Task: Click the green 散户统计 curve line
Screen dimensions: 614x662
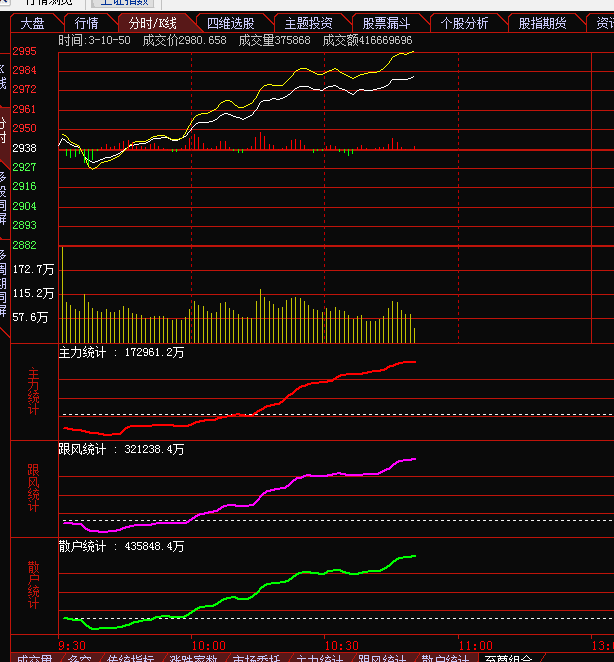Action: [x=300, y=575]
